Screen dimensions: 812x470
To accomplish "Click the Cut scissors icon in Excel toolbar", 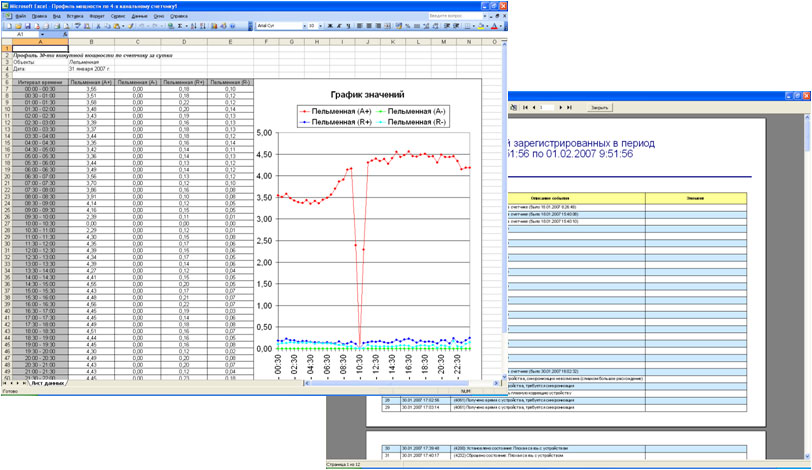I will pos(98,26).
